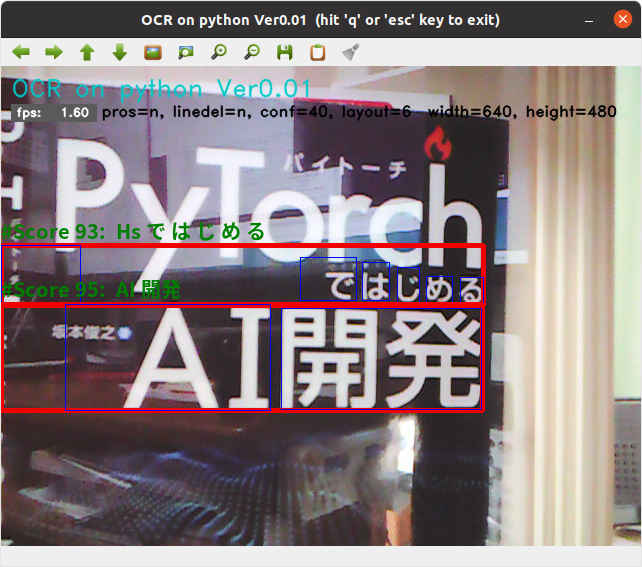Click the 'Score 95: AI開発' label
Screen dimensions: 642x567
tap(92, 290)
